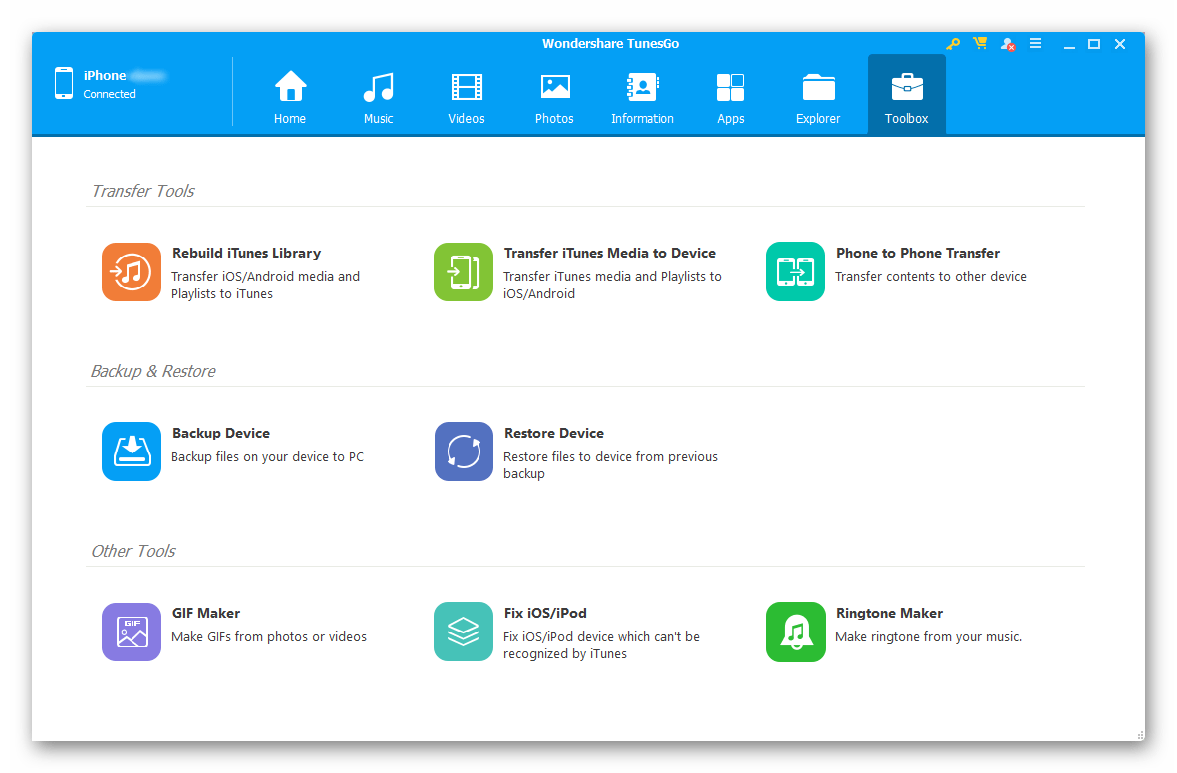
Task: Launch the Phone to Phone Transfer icon
Action: pos(795,272)
